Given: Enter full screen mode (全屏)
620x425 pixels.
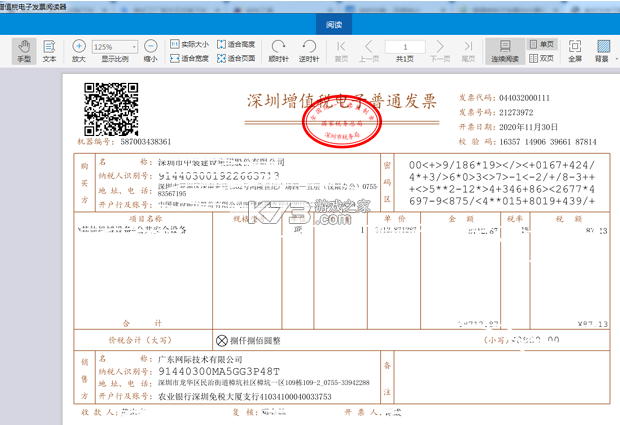Looking at the screenshot, I should (575, 51).
